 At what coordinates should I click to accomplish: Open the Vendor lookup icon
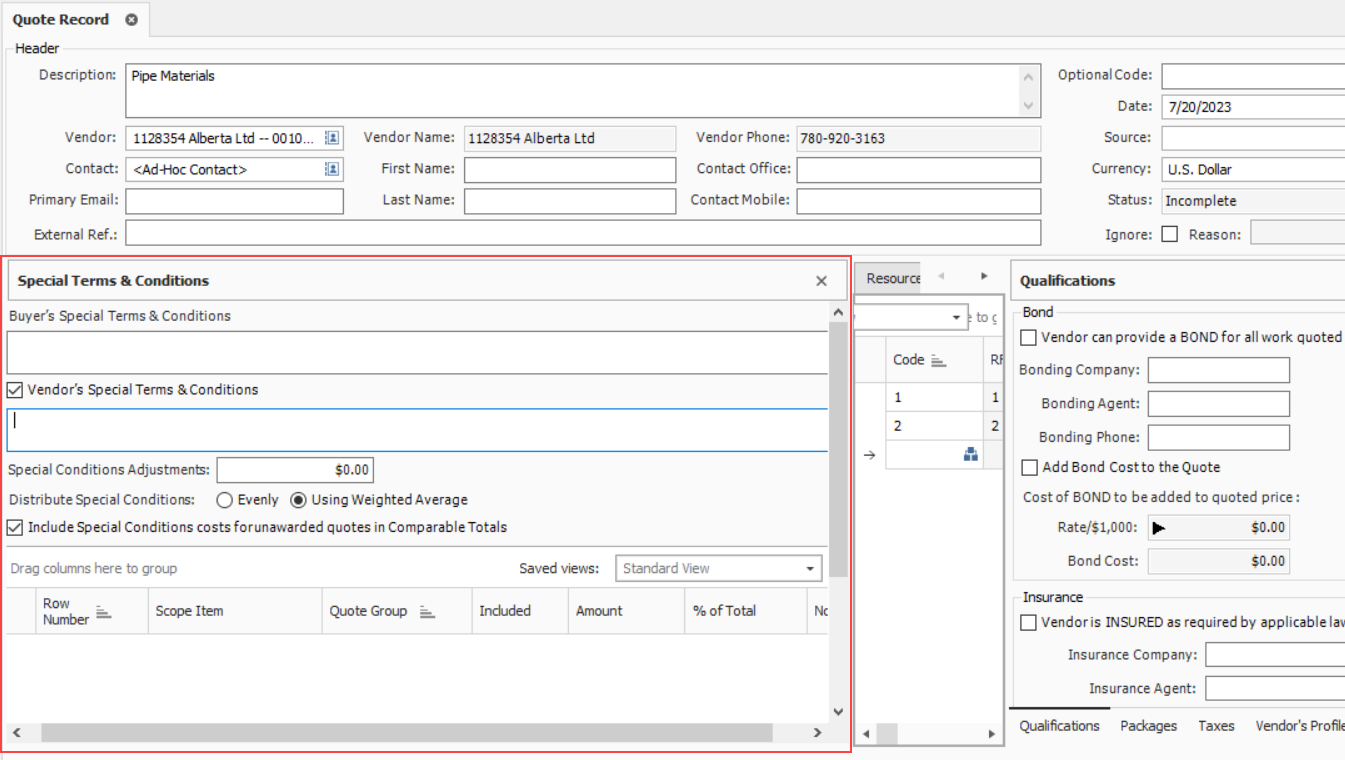(x=332, y=138)
